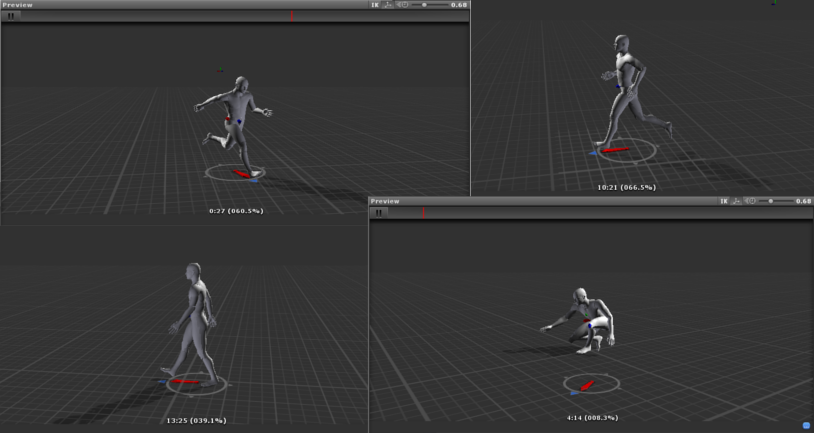Pause playback in the crouching-figure preview panel
This screenshot has width=814, height=433.
(x=379, y=212)
